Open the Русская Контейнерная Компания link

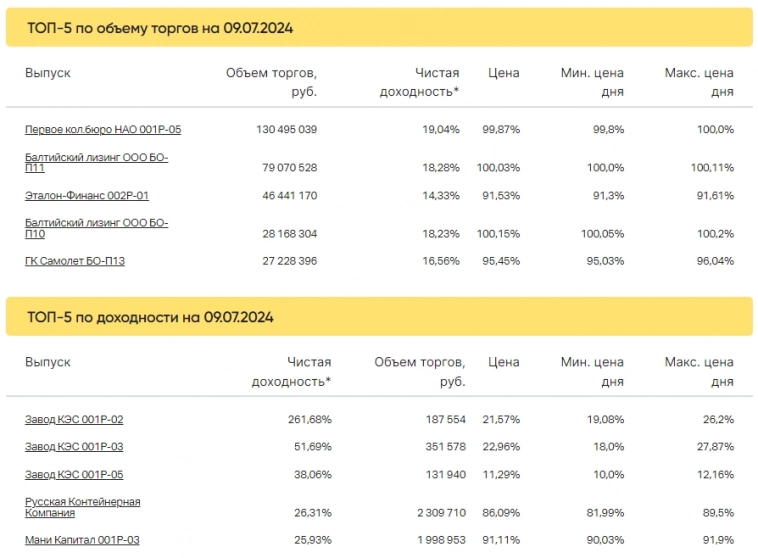click(82, 507)
